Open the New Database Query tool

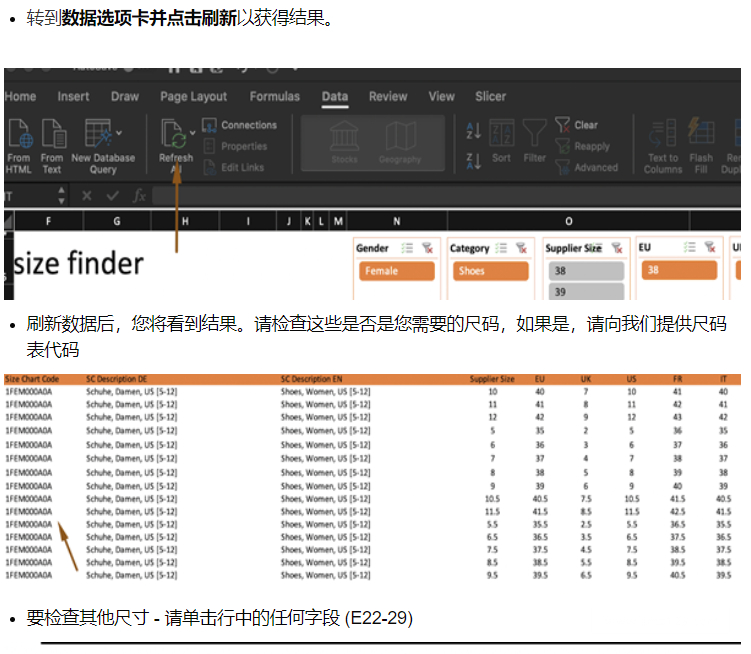[x=98, y=134]
